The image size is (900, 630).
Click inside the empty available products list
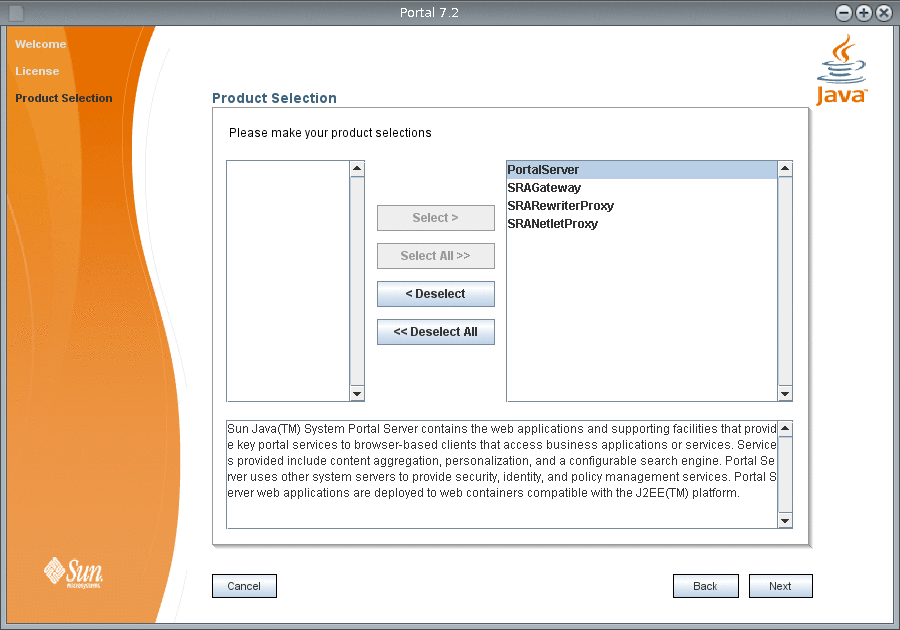pyautogui.click(x=288, y=281)
